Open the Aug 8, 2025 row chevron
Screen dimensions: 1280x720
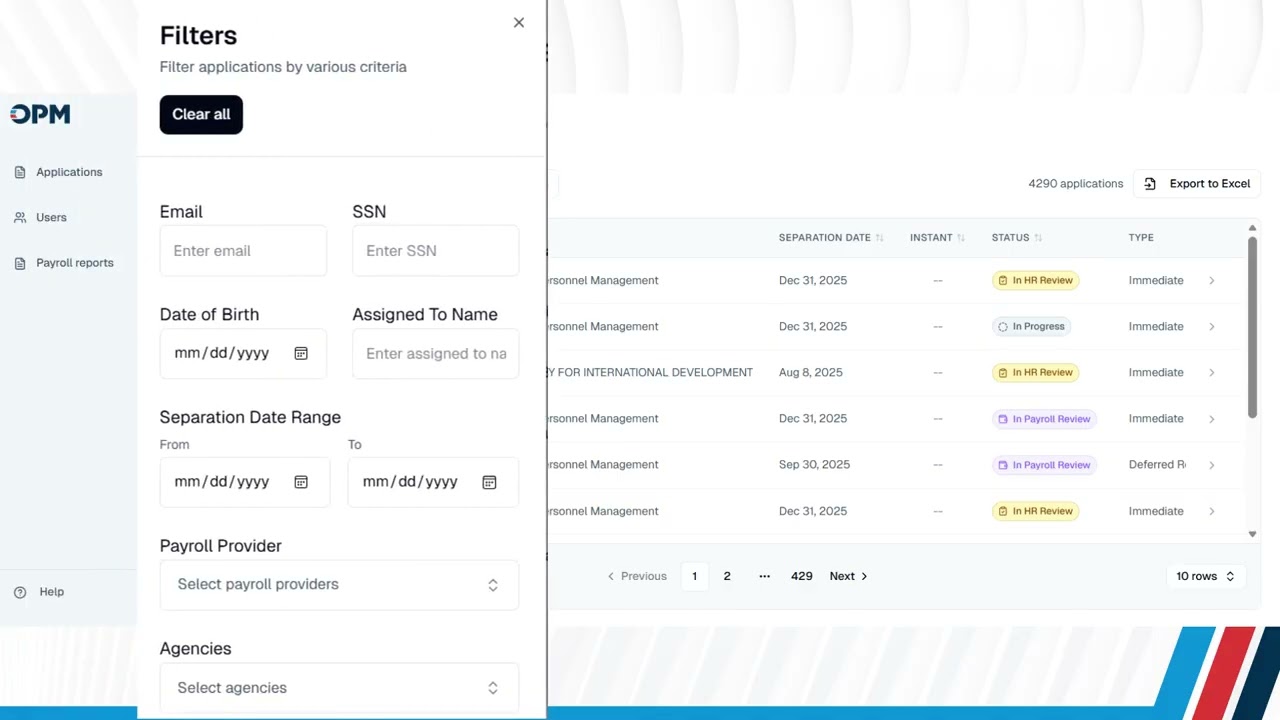(1211, 373)
